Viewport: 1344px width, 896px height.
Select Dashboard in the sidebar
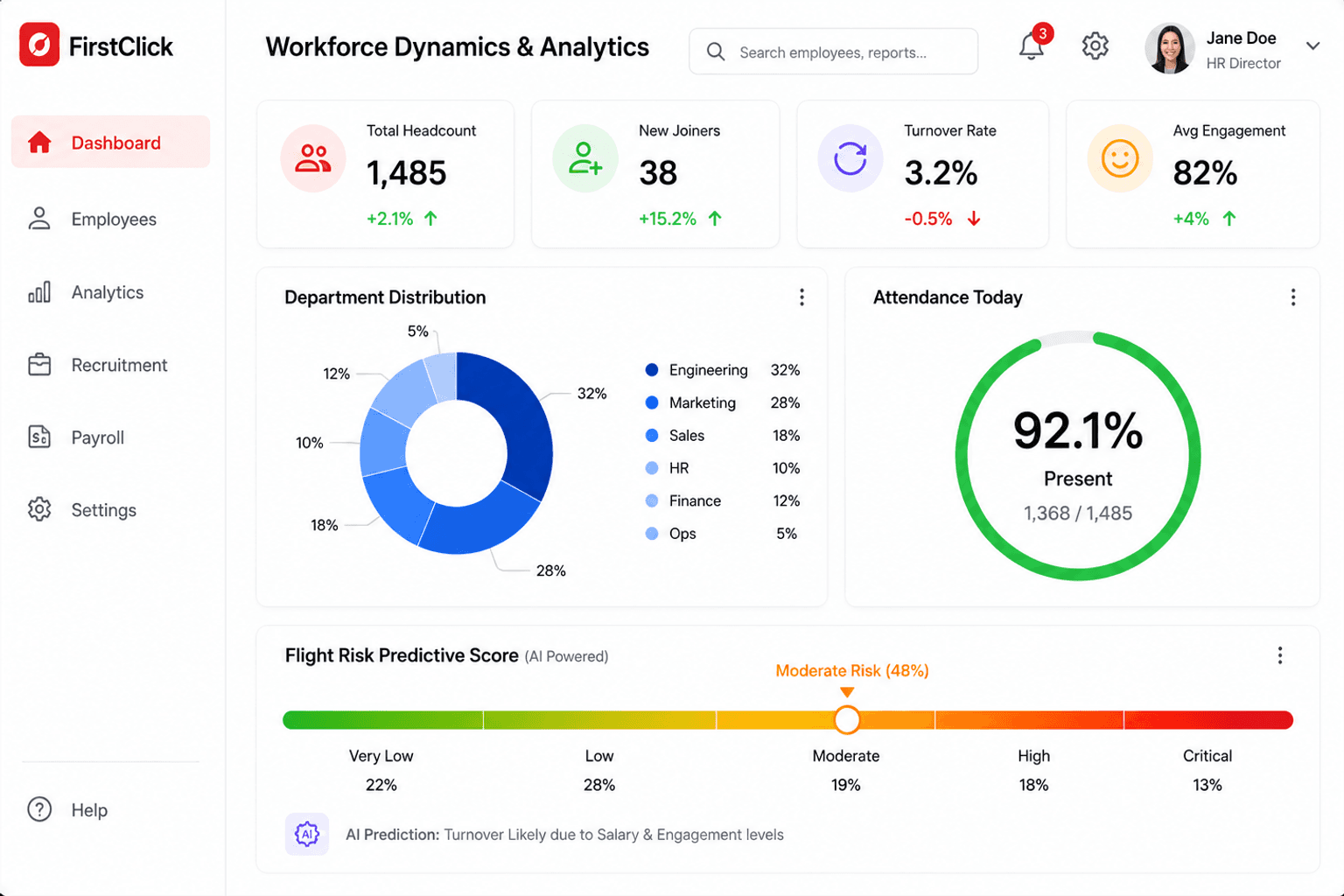pyautogui.click(x=110, y=142)
